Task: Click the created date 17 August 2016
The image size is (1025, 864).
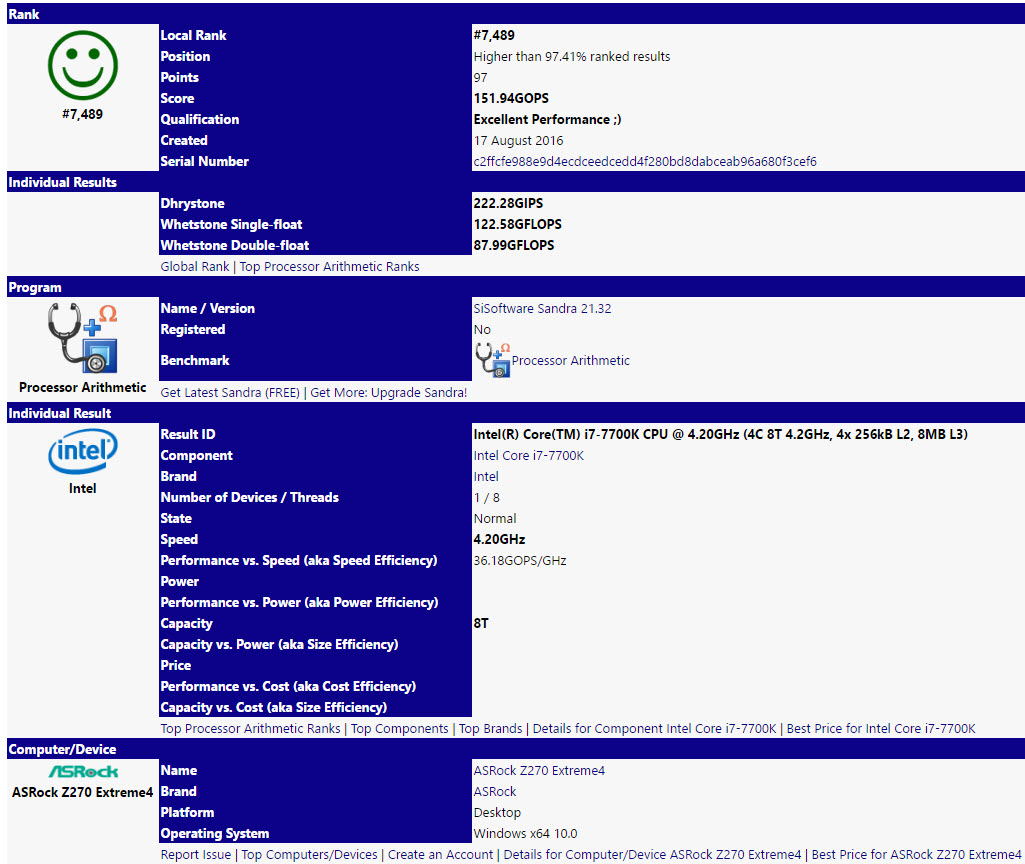Action: 518,141
